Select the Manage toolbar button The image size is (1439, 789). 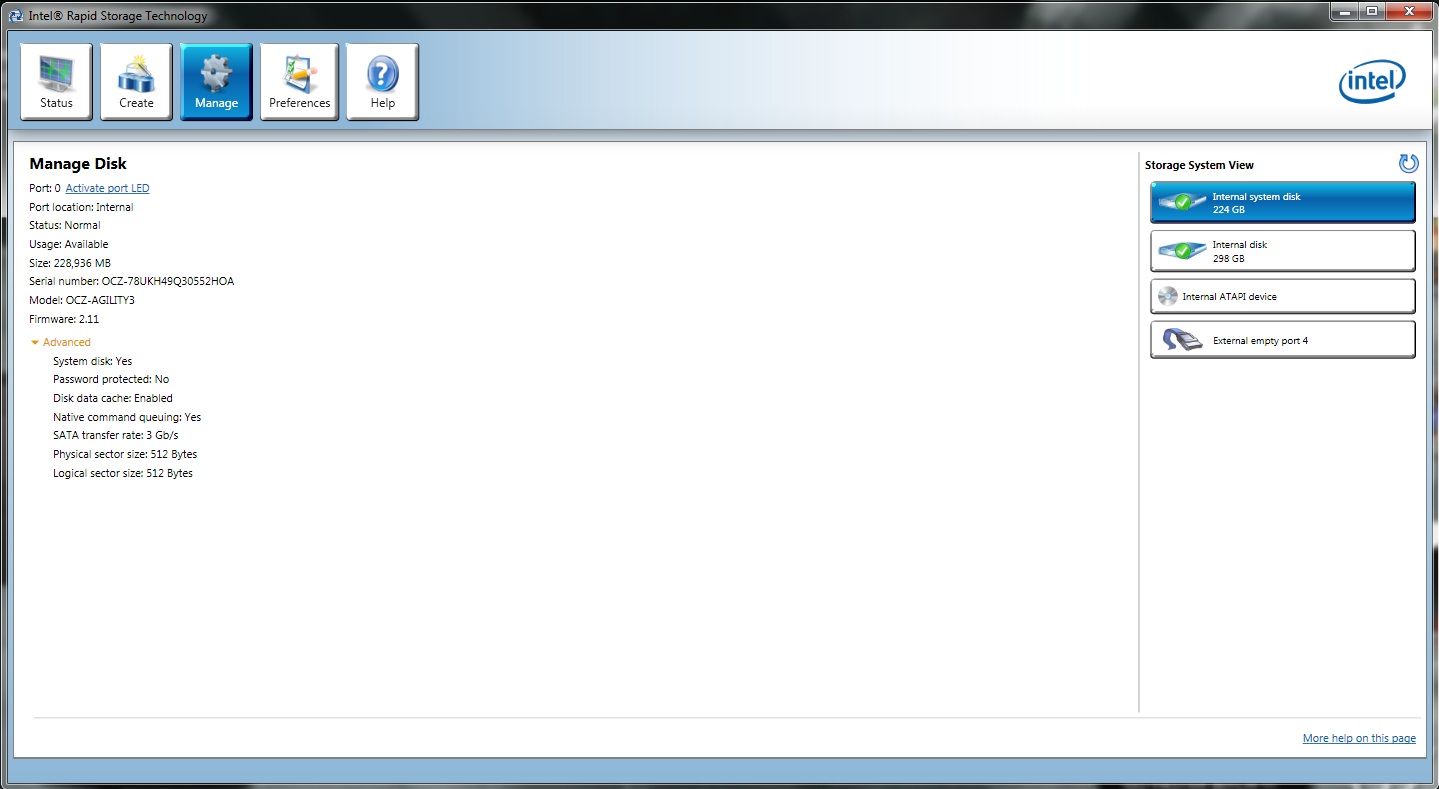[x=216, y=81]
